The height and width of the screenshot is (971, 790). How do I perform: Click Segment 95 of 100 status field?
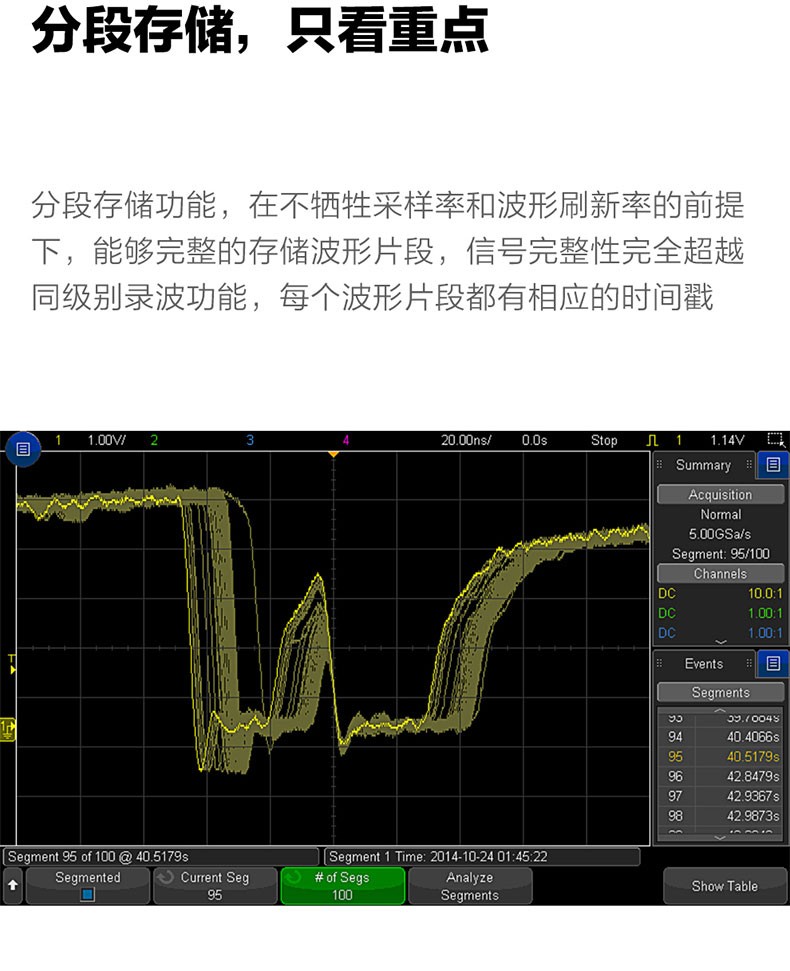pyautogui.click(x=161, y=857)
